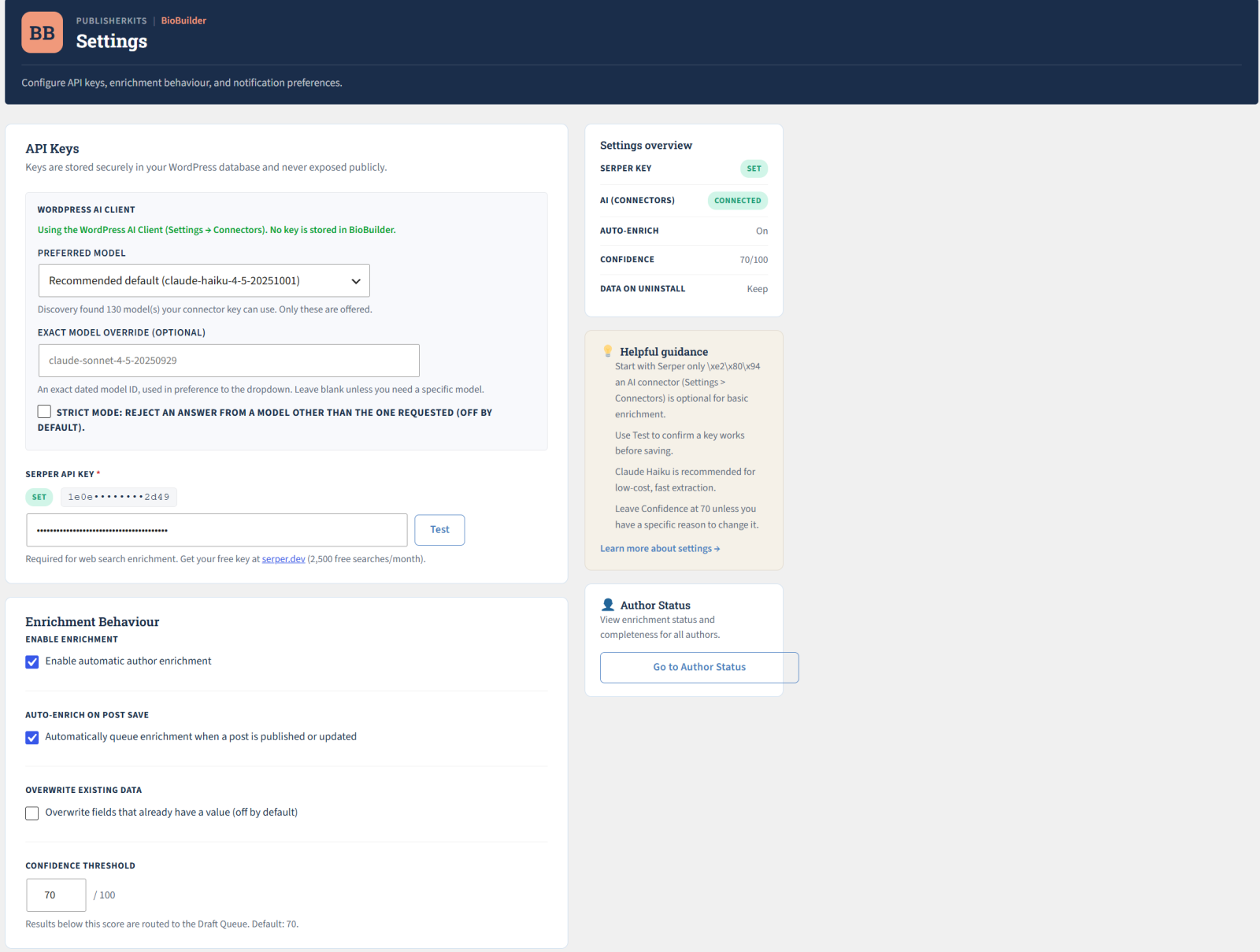Uncheck Enable automatic author enrichment
This screenshot has width=1260, height=952.
(32, 661)
